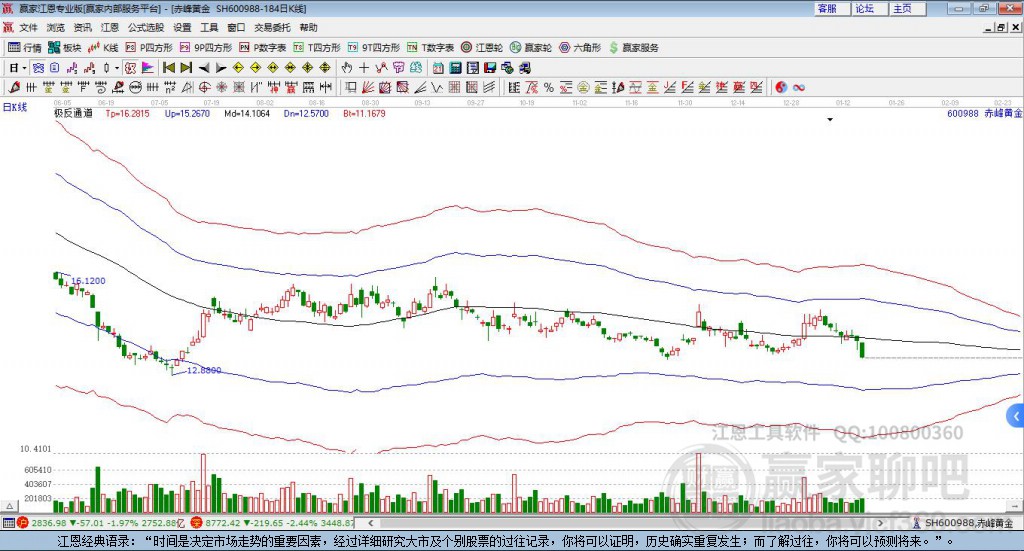This screenshot has width=1024, height=551.
Task: Toggle the pink flag icon
Action: click(x=148, y=68)
